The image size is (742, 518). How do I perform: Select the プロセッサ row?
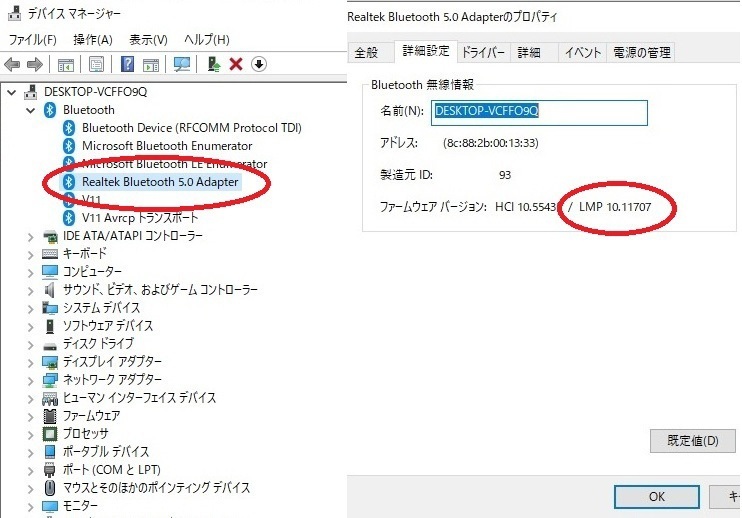coord(86,433)
